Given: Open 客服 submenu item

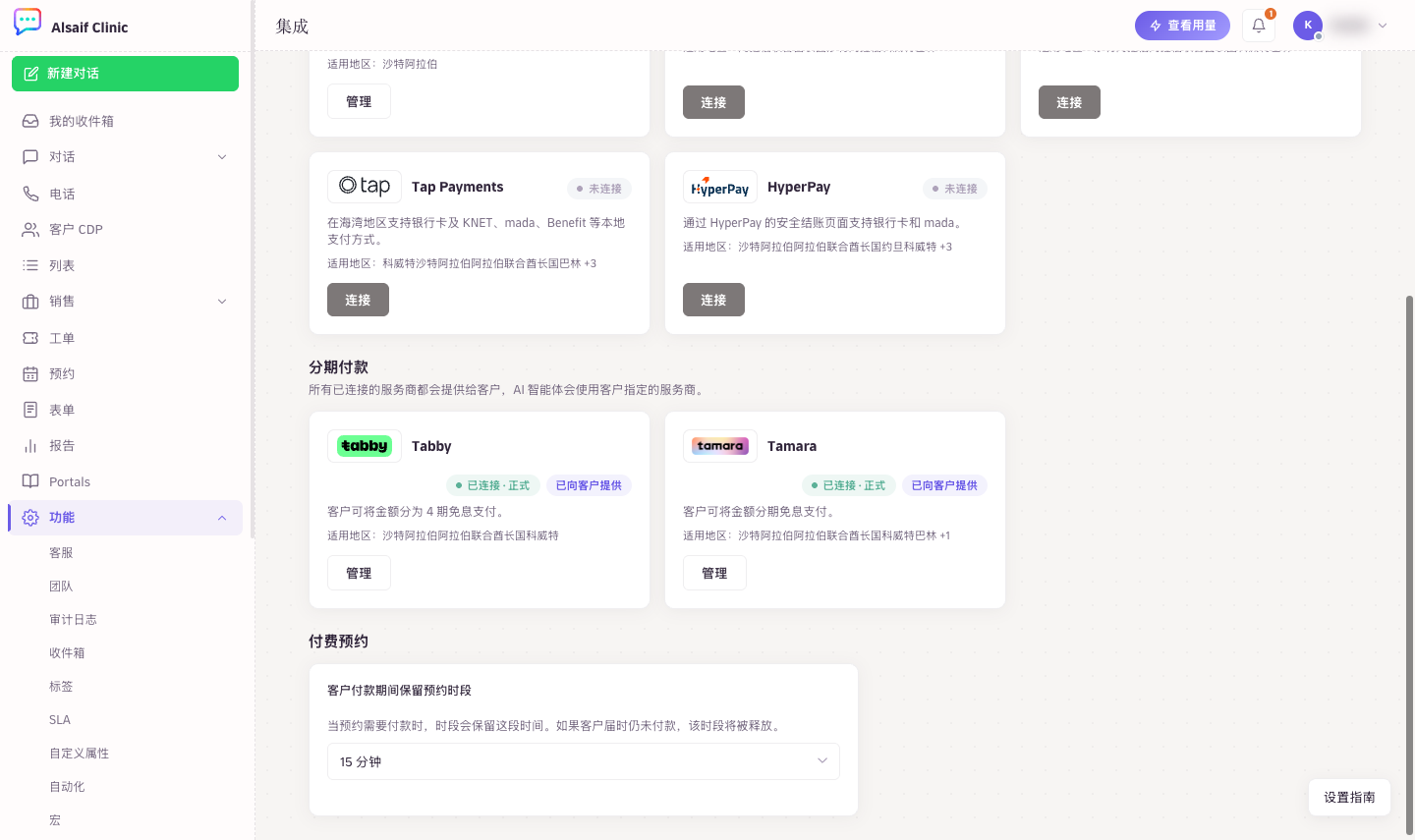Looking at the screenshot, I should click(61, 553).
